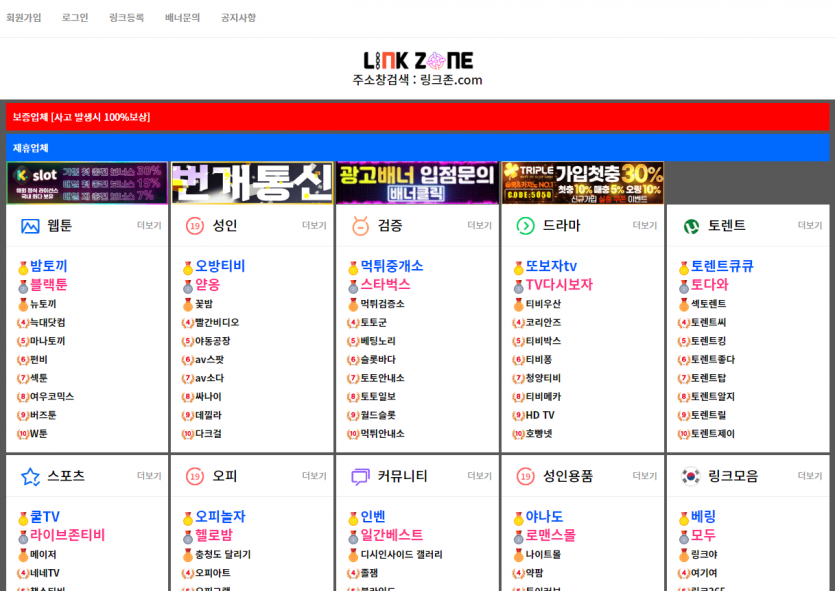The height and width of the screenshot is (591, 835).
Task: Click the rank 4 badge beside 늑대닷컴
Action: pyautogui.click(x=23, y=323)
